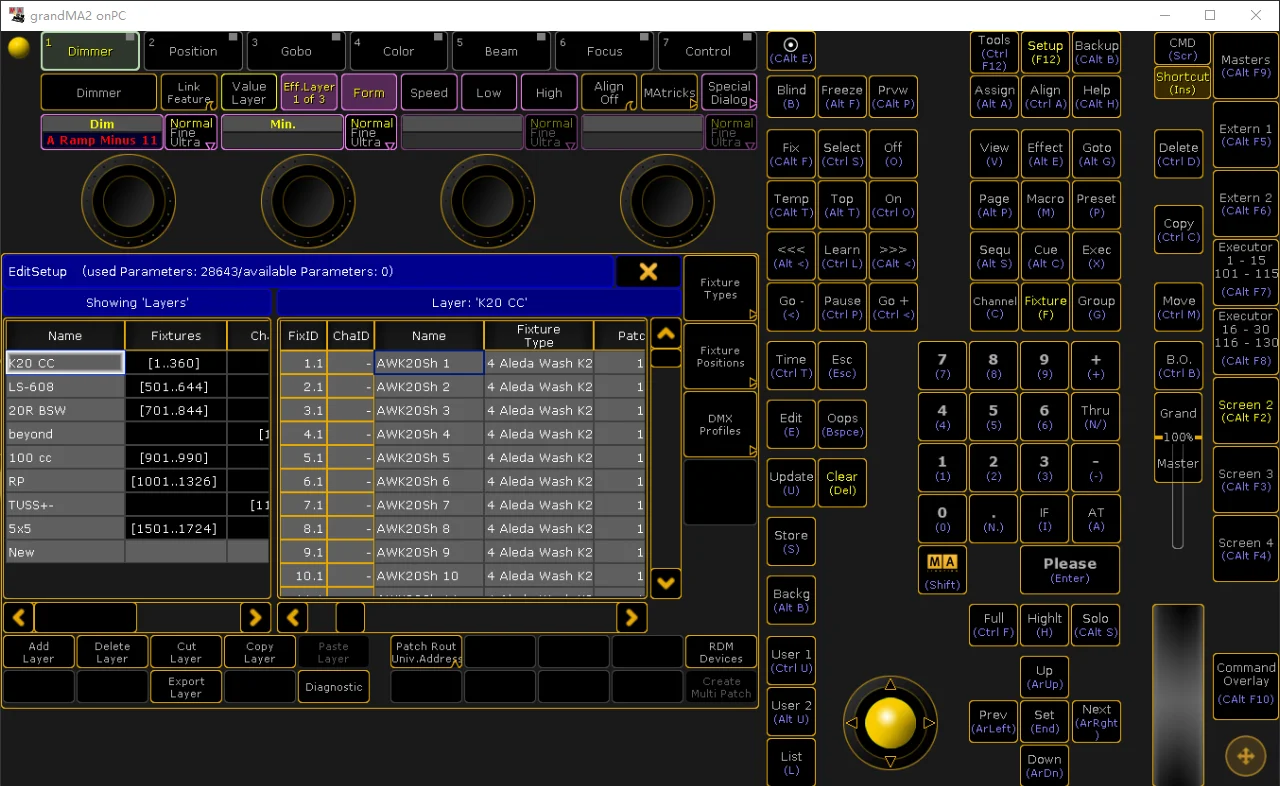Click the move cross icon under Command Overlay
The width and height of the screenshot is (1280, 786).
click(1246, 756)
